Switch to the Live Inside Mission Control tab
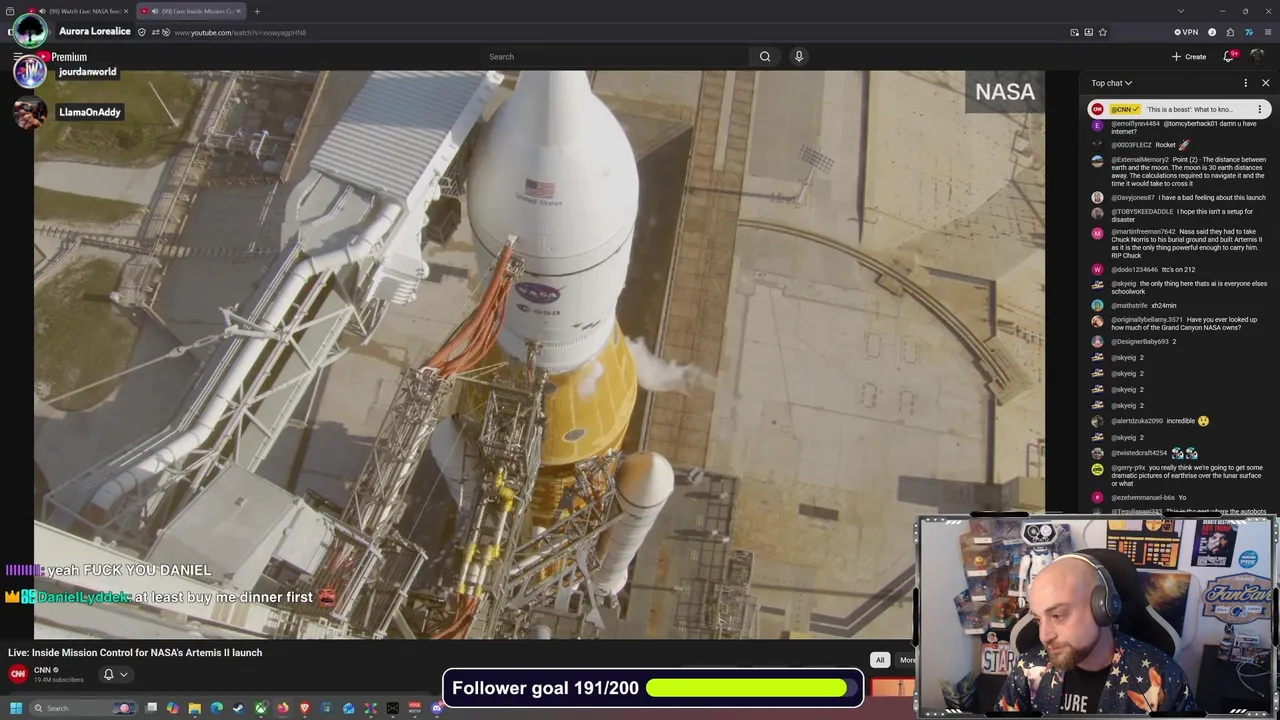The width and height of the screenshot is (1280, 720). pyautogui.click(x=190, y=11)
